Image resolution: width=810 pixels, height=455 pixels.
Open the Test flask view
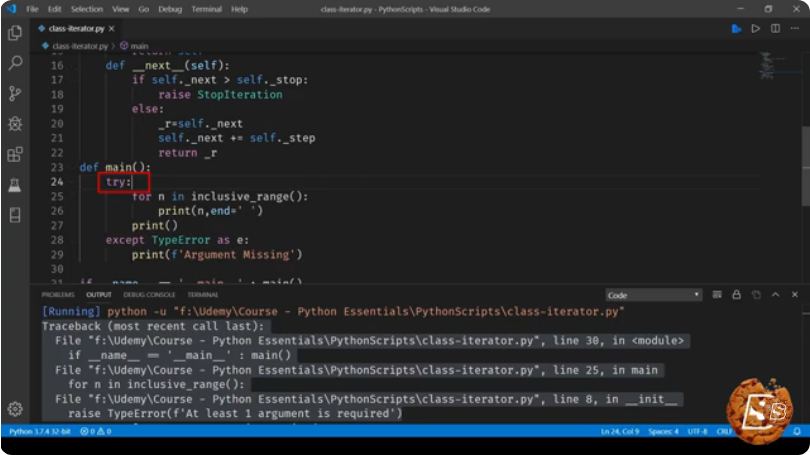(15, 184)
